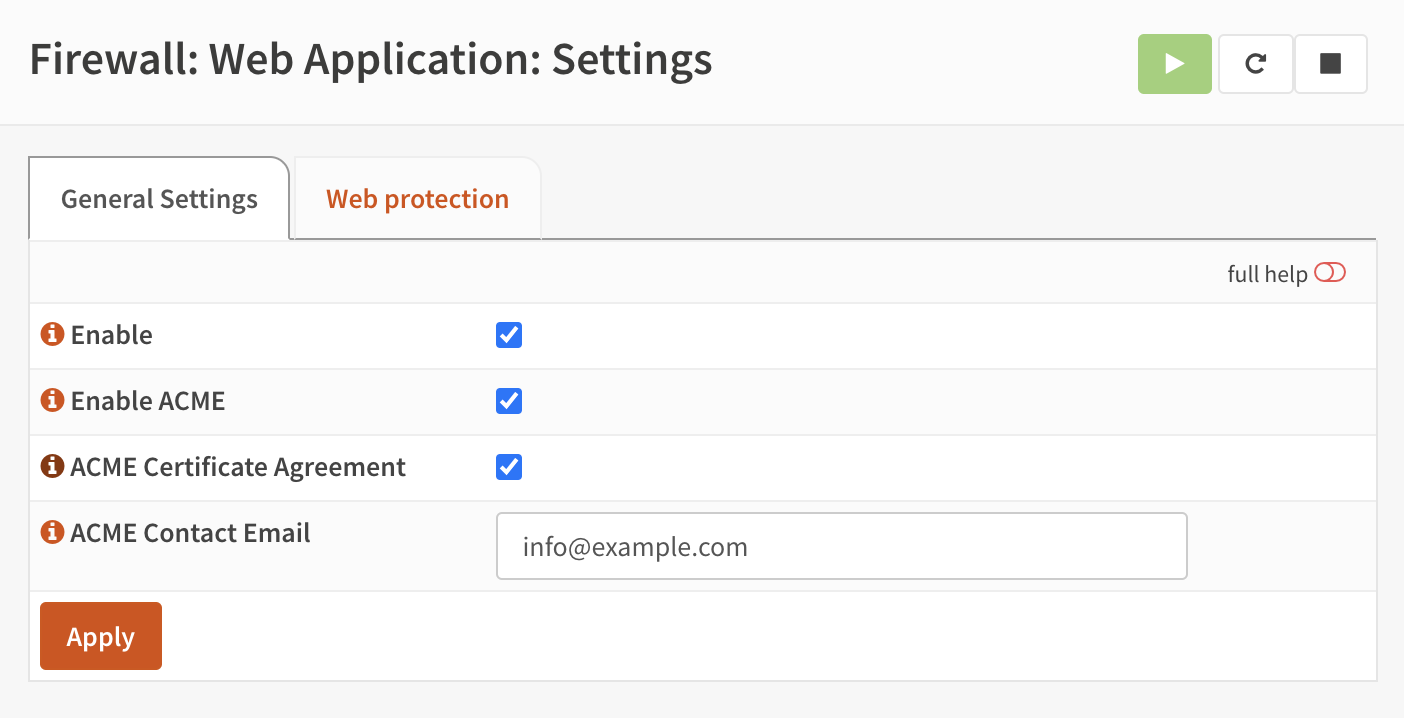Switch to the Web protection tab
This screenshot has width=1404, height=718.
(417, 199)
